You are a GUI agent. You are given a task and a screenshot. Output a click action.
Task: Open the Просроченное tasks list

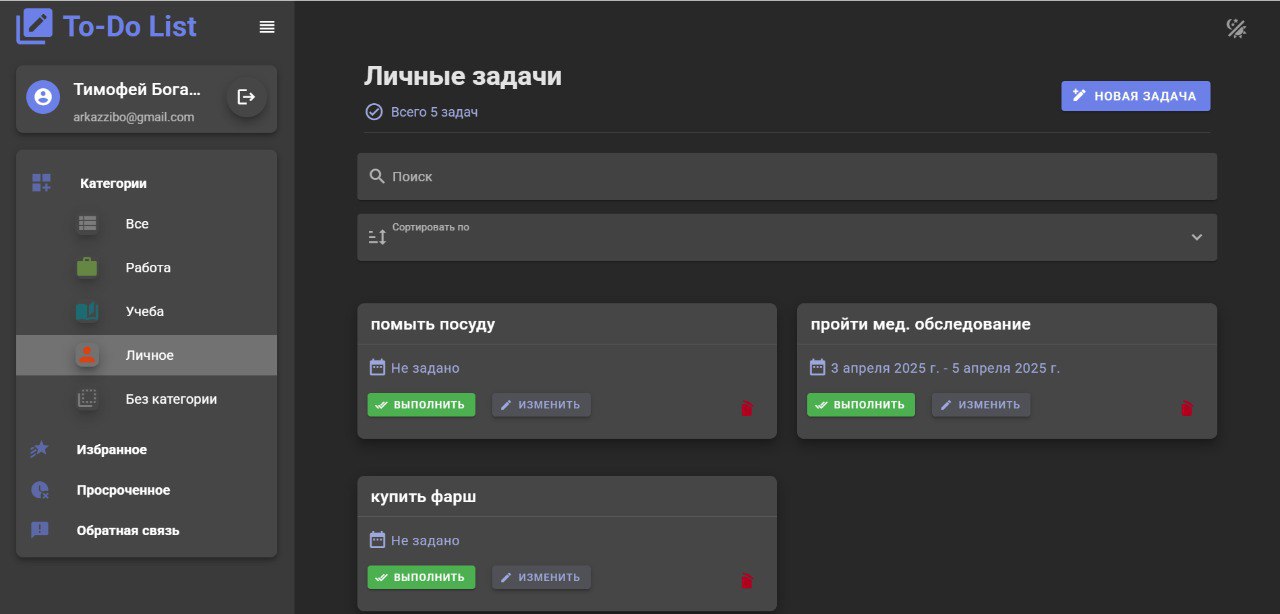point(123,490)
